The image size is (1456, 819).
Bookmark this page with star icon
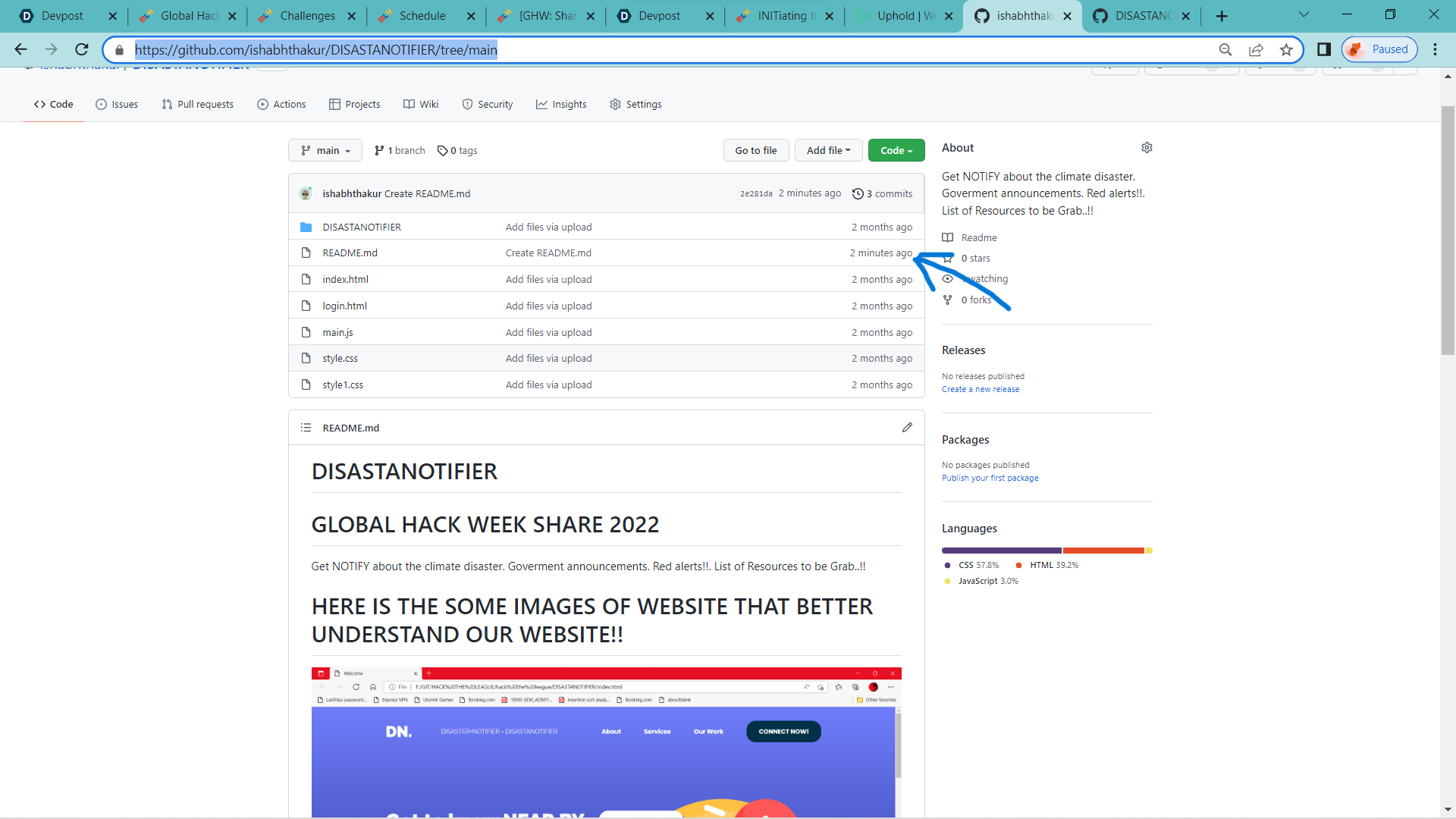click(x=1286, y=50)
